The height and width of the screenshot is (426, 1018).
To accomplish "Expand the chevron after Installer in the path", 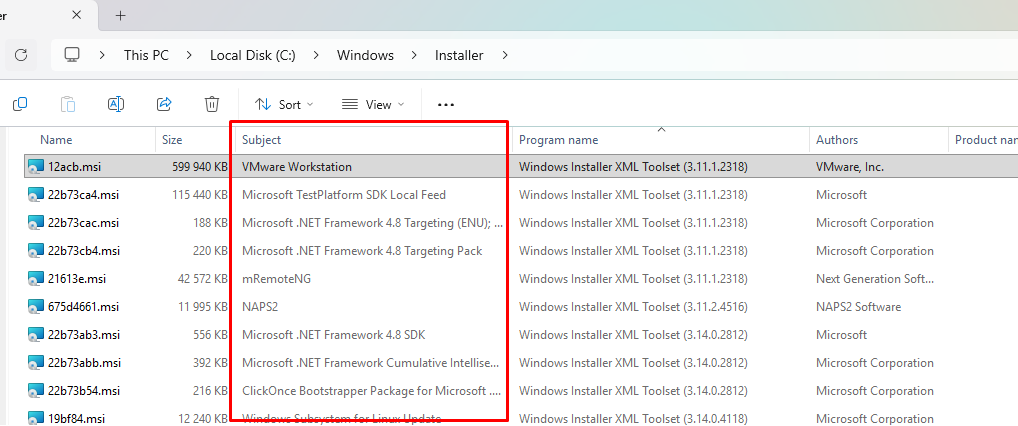I will click(505, 55).
